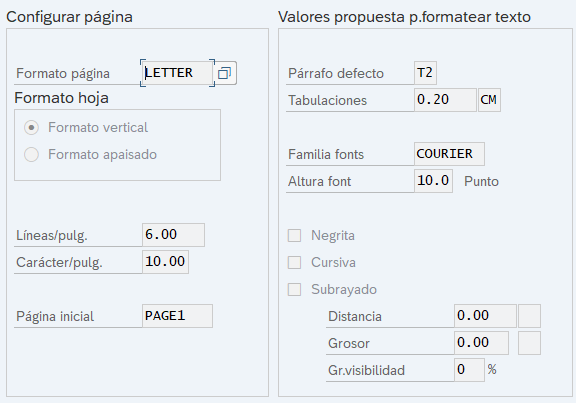Select Formato vertical radio button

tap(31, 127)
